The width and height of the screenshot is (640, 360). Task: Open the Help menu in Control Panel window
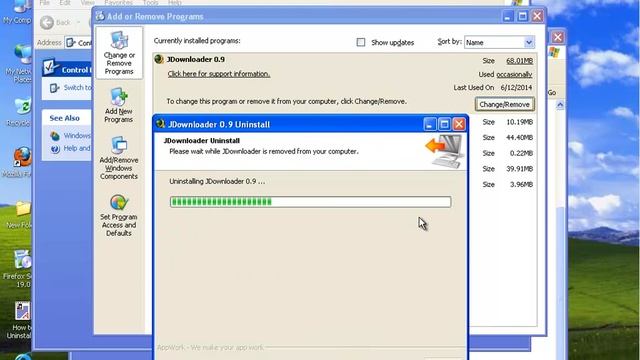[x=174, y=3]
